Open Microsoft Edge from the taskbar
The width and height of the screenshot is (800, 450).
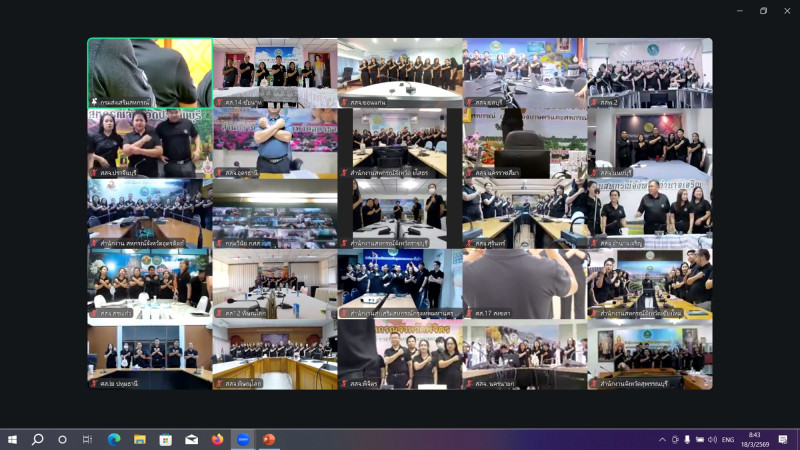pyautogui.click(x=113, y=439)
